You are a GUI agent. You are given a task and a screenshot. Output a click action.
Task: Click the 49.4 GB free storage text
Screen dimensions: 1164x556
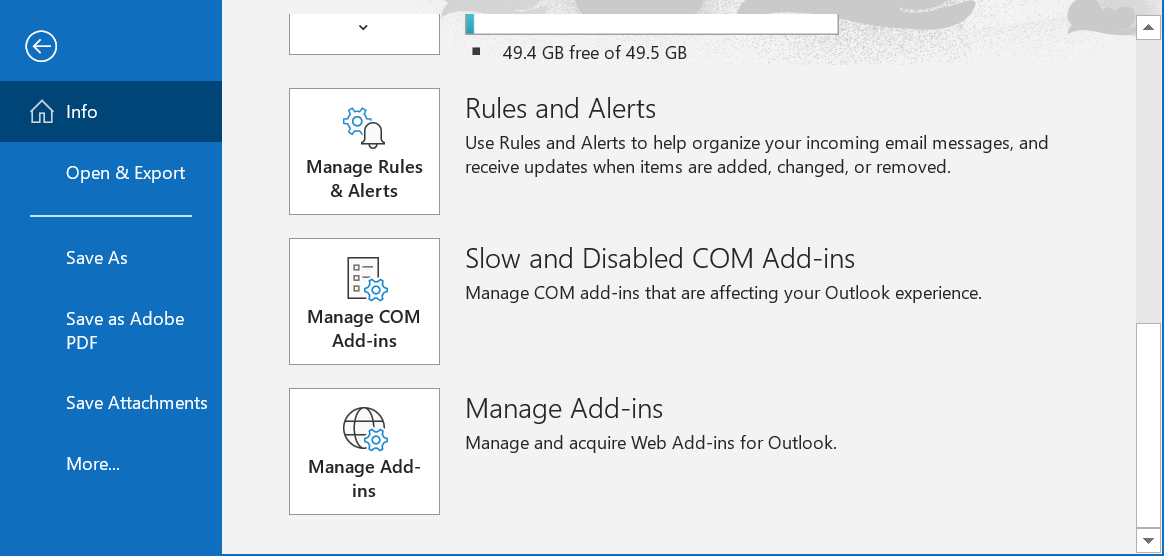[594, 53]
